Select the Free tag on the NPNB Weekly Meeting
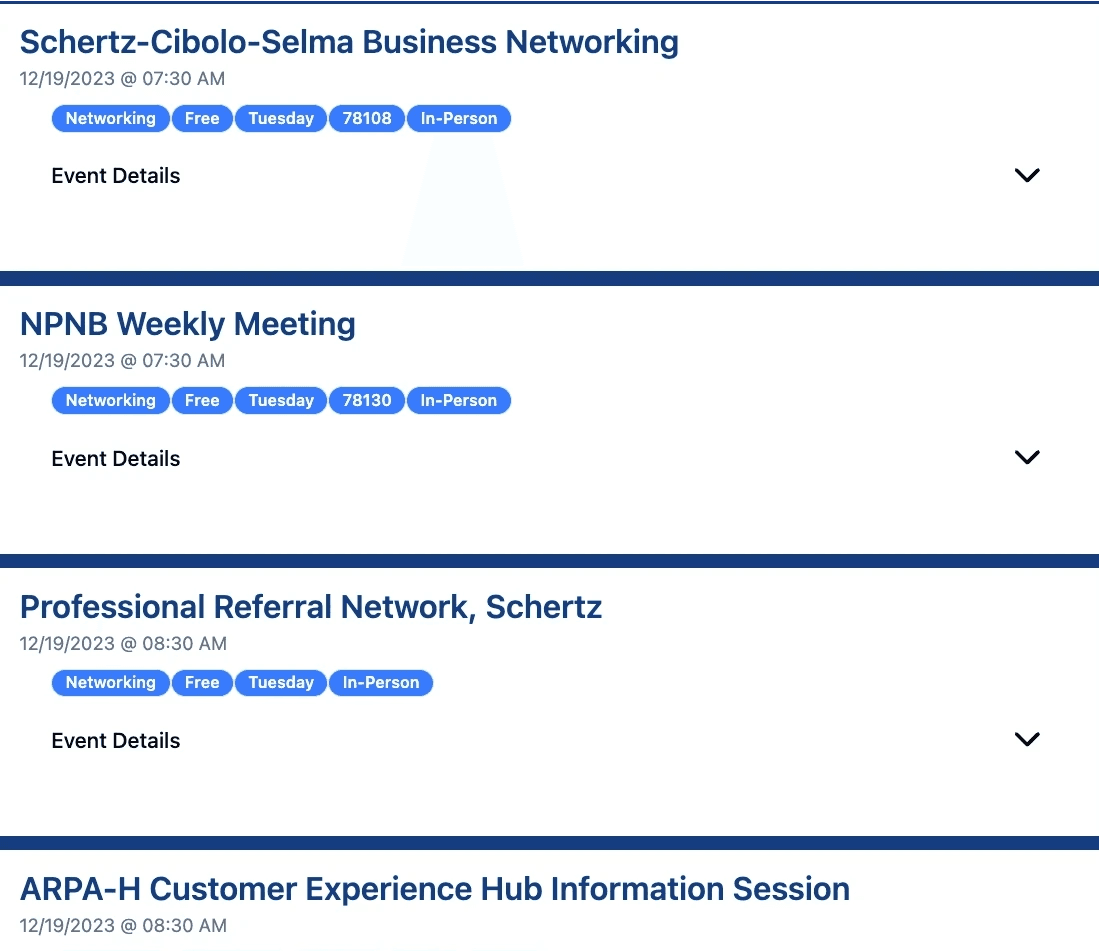The width and height of the screenshot is (1099, 951). click(202, 400)
